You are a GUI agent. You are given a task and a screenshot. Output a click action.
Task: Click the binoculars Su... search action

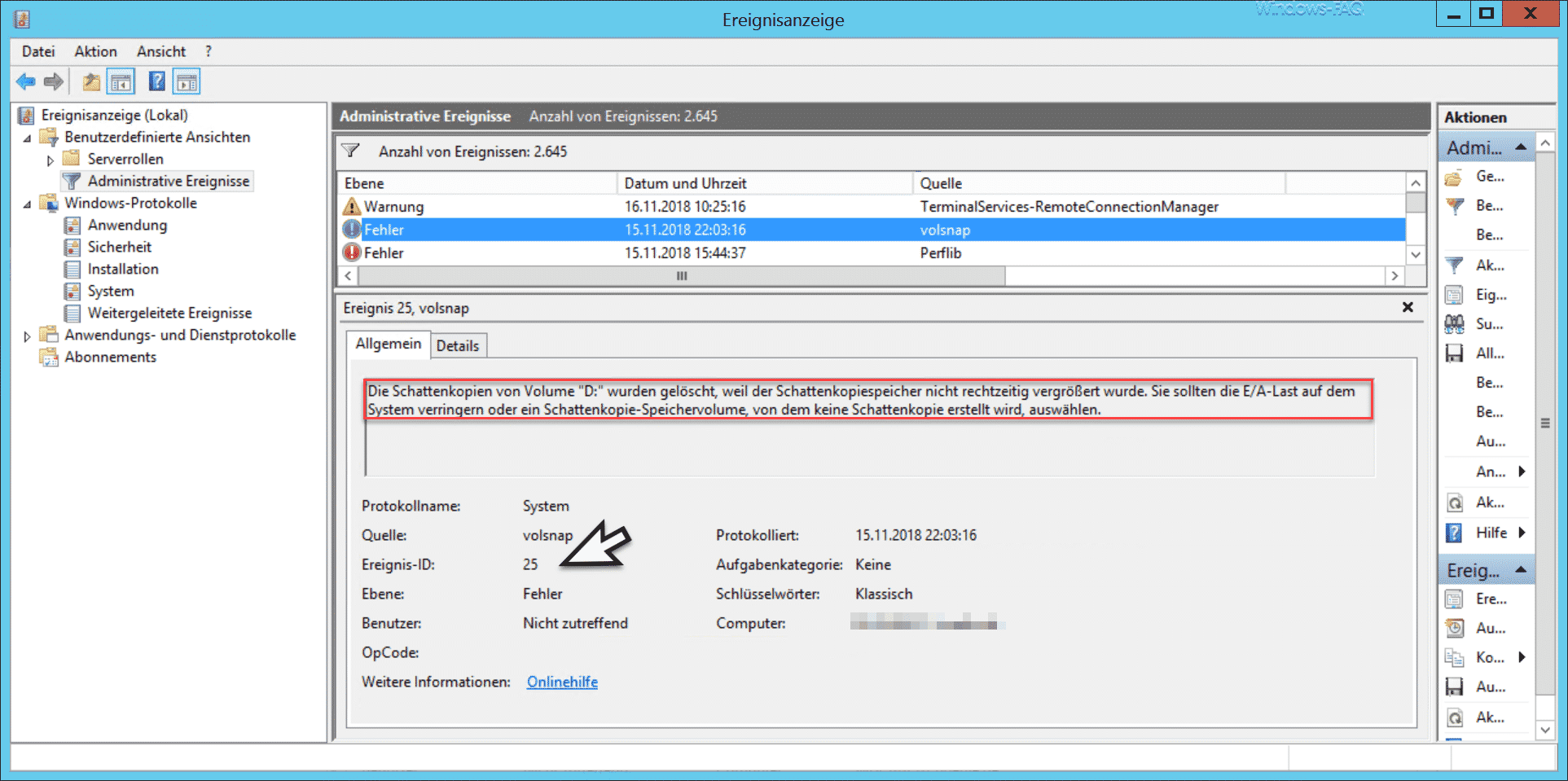tap(1454, 324)
